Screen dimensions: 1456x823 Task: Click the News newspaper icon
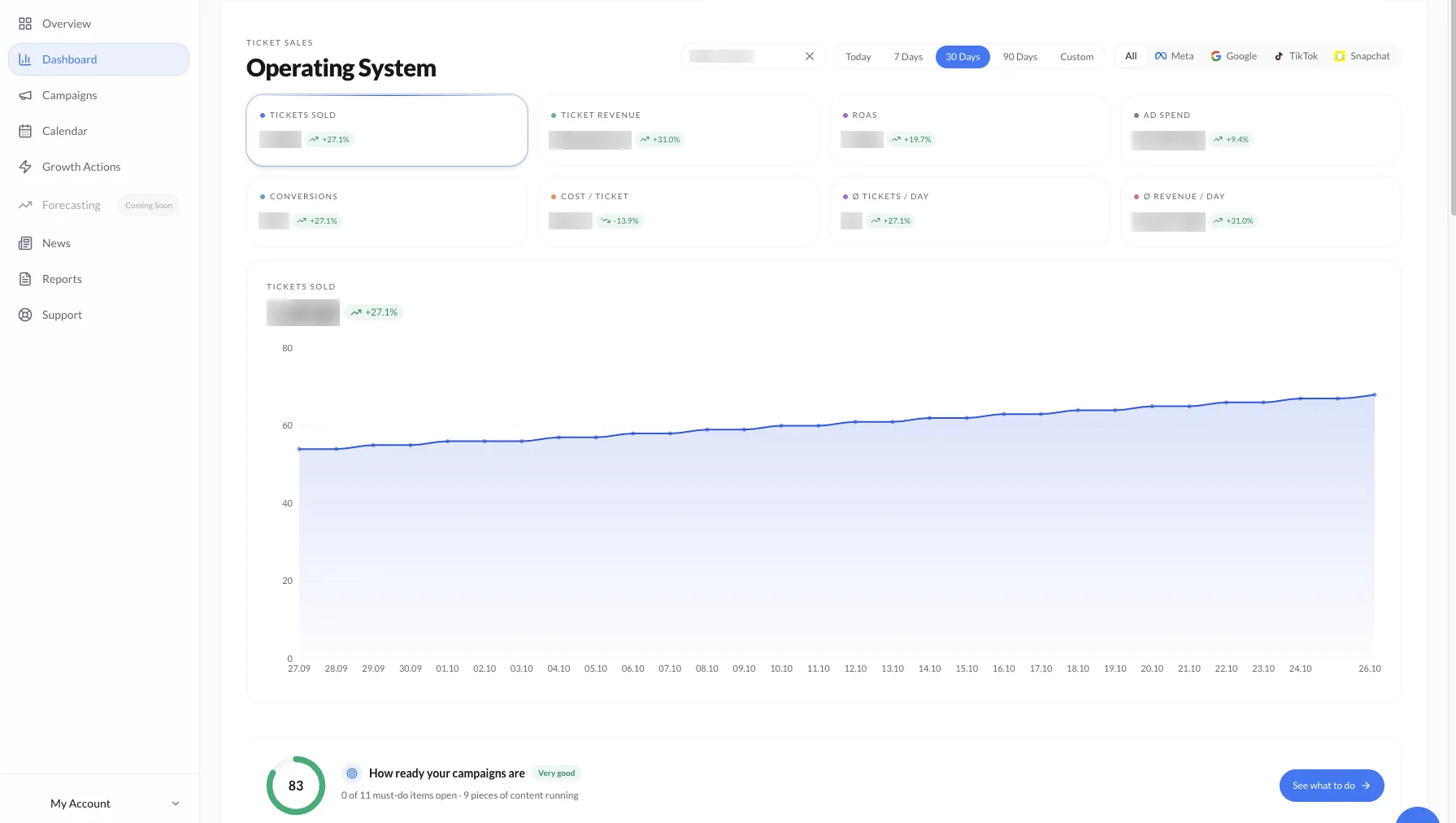[x=25, y=243]
